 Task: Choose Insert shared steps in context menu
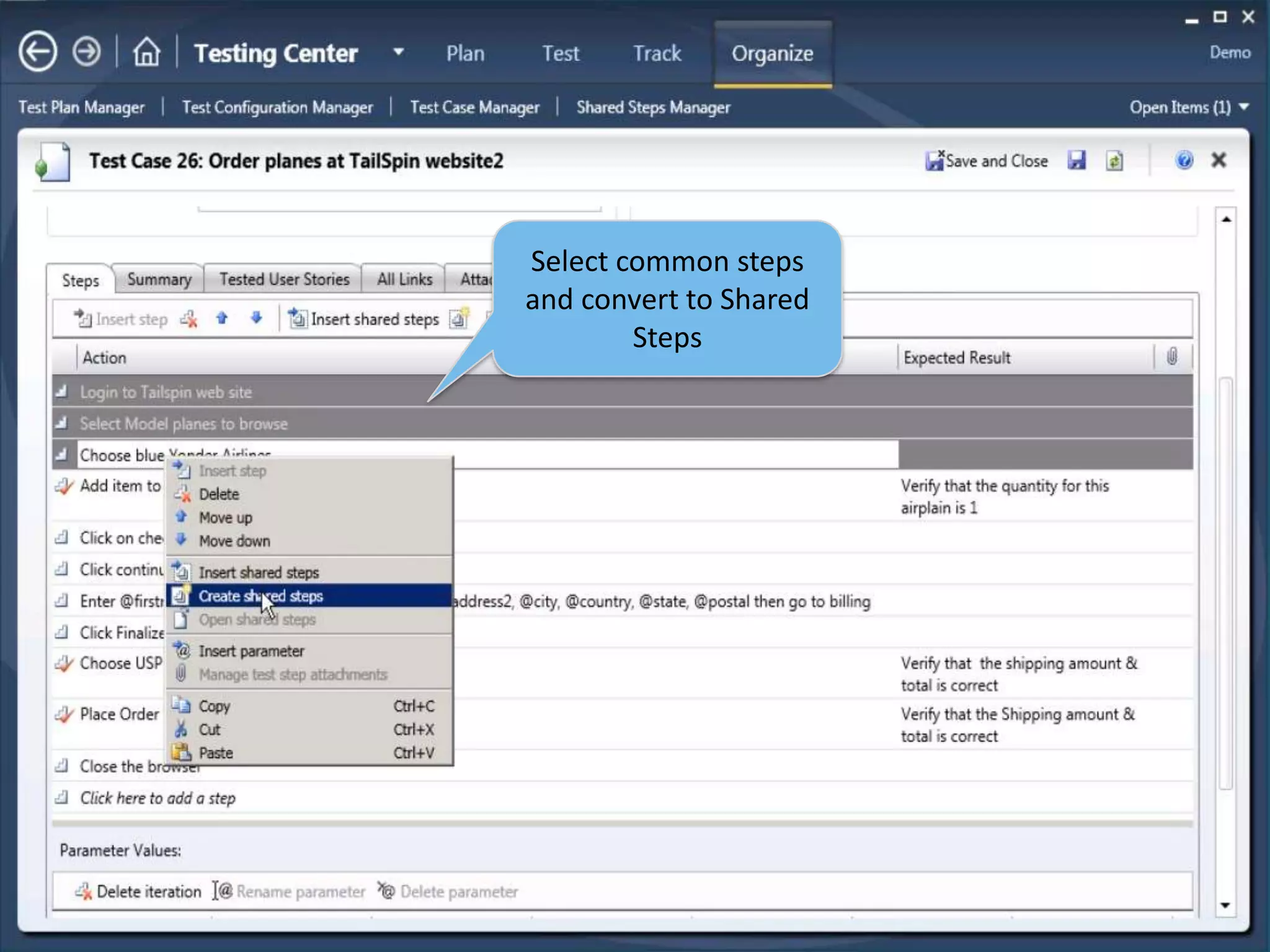click(x=309, y=572)
